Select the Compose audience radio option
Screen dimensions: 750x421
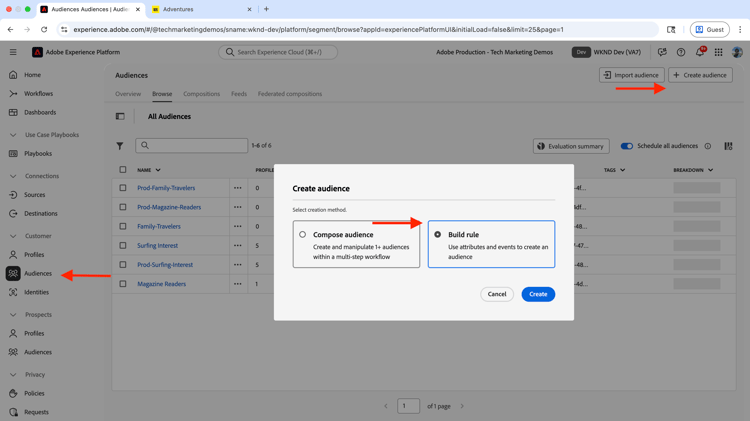pyautogui.click(x=302, y=234)
